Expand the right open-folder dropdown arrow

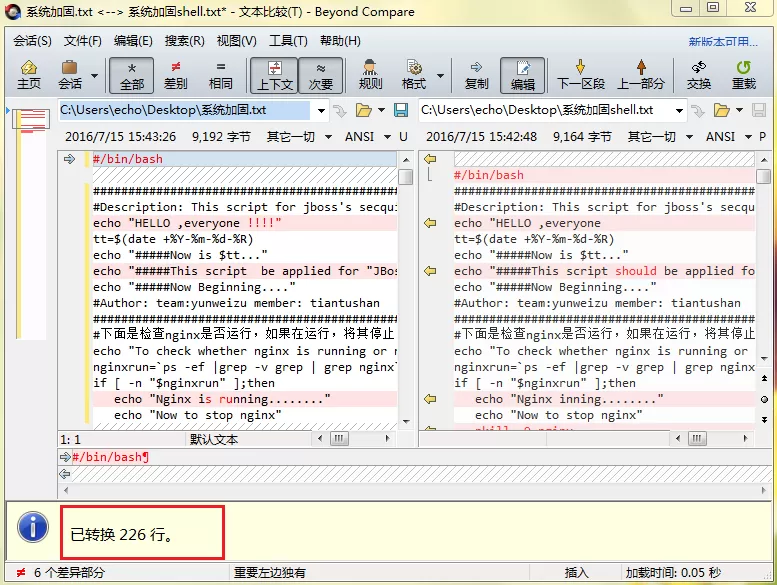click(739, 110)
